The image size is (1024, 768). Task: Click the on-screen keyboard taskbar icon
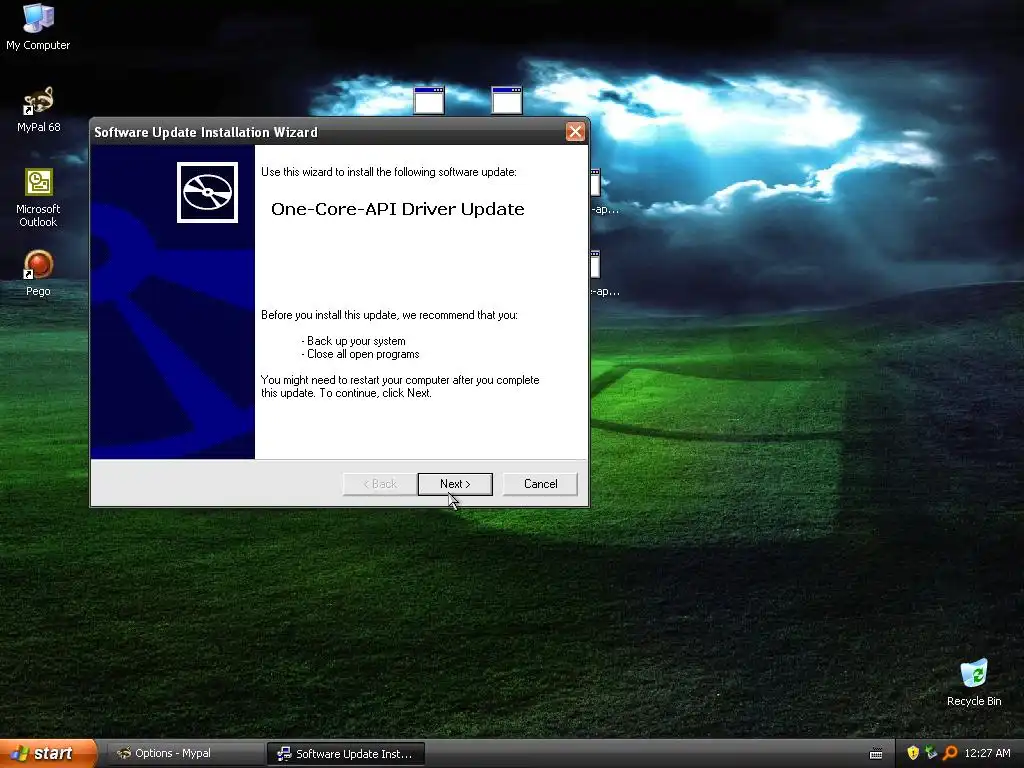click(876, 754)
